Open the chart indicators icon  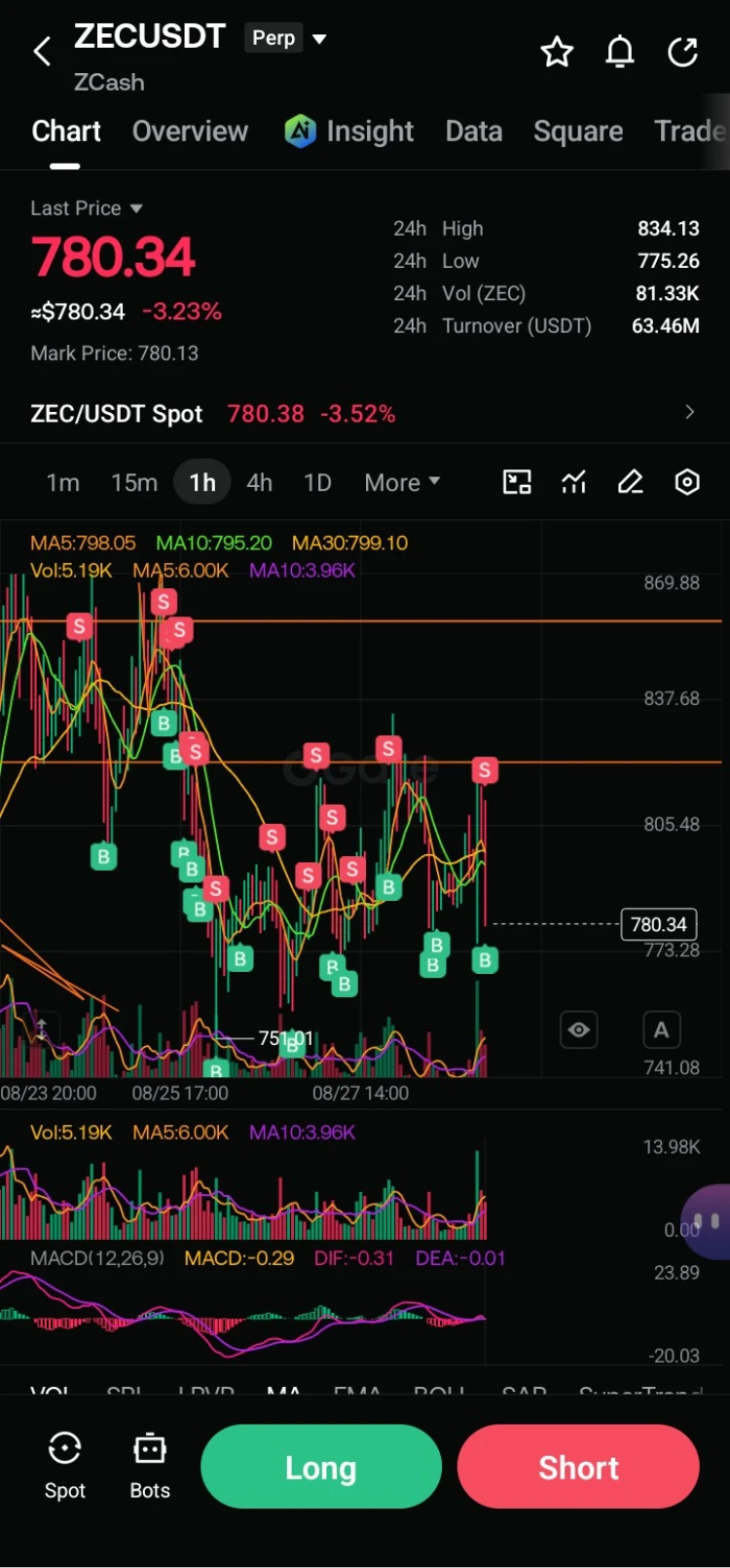[x=574, y=482]
